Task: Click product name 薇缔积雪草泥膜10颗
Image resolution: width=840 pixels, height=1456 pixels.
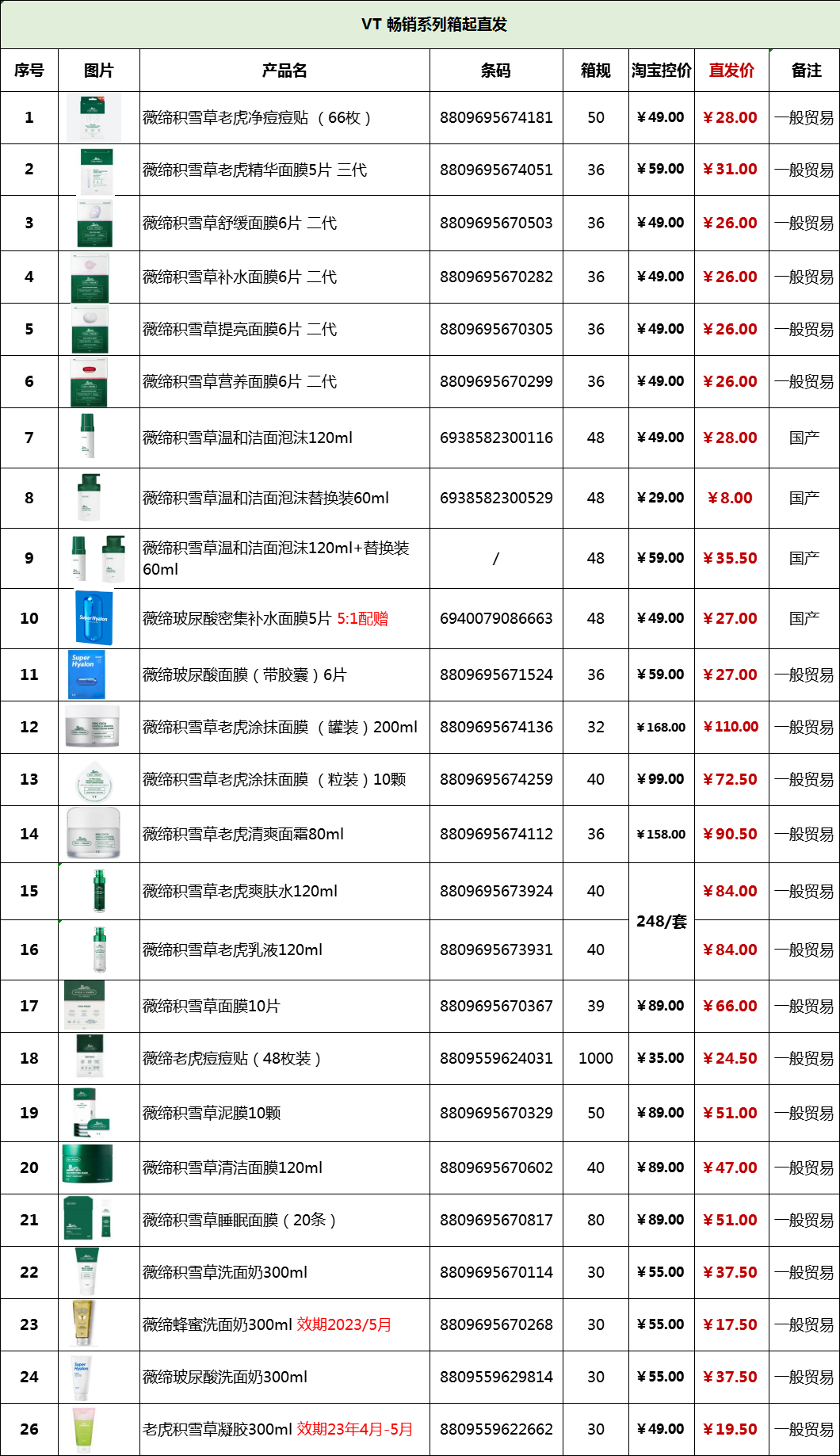Action: point(212,1114)
